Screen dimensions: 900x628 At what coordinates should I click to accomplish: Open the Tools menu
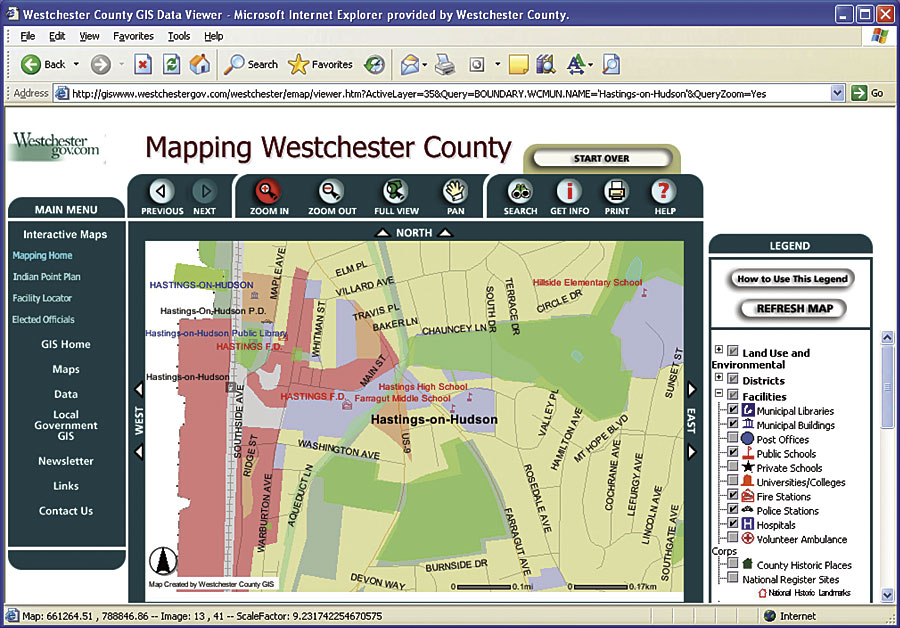pos(179,36)
